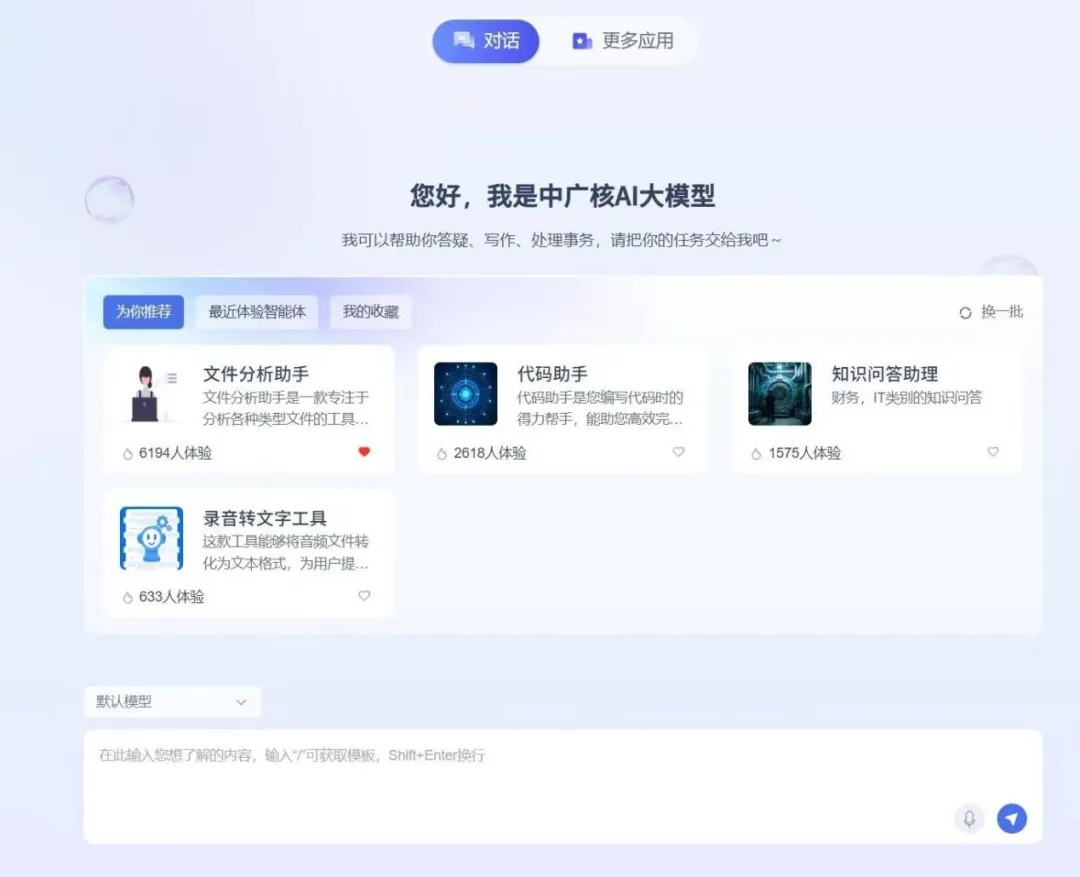This screenshot has height=877, width=1080.
Task: Select the 为你推荐 tab
Action: (x=143, y=312)
